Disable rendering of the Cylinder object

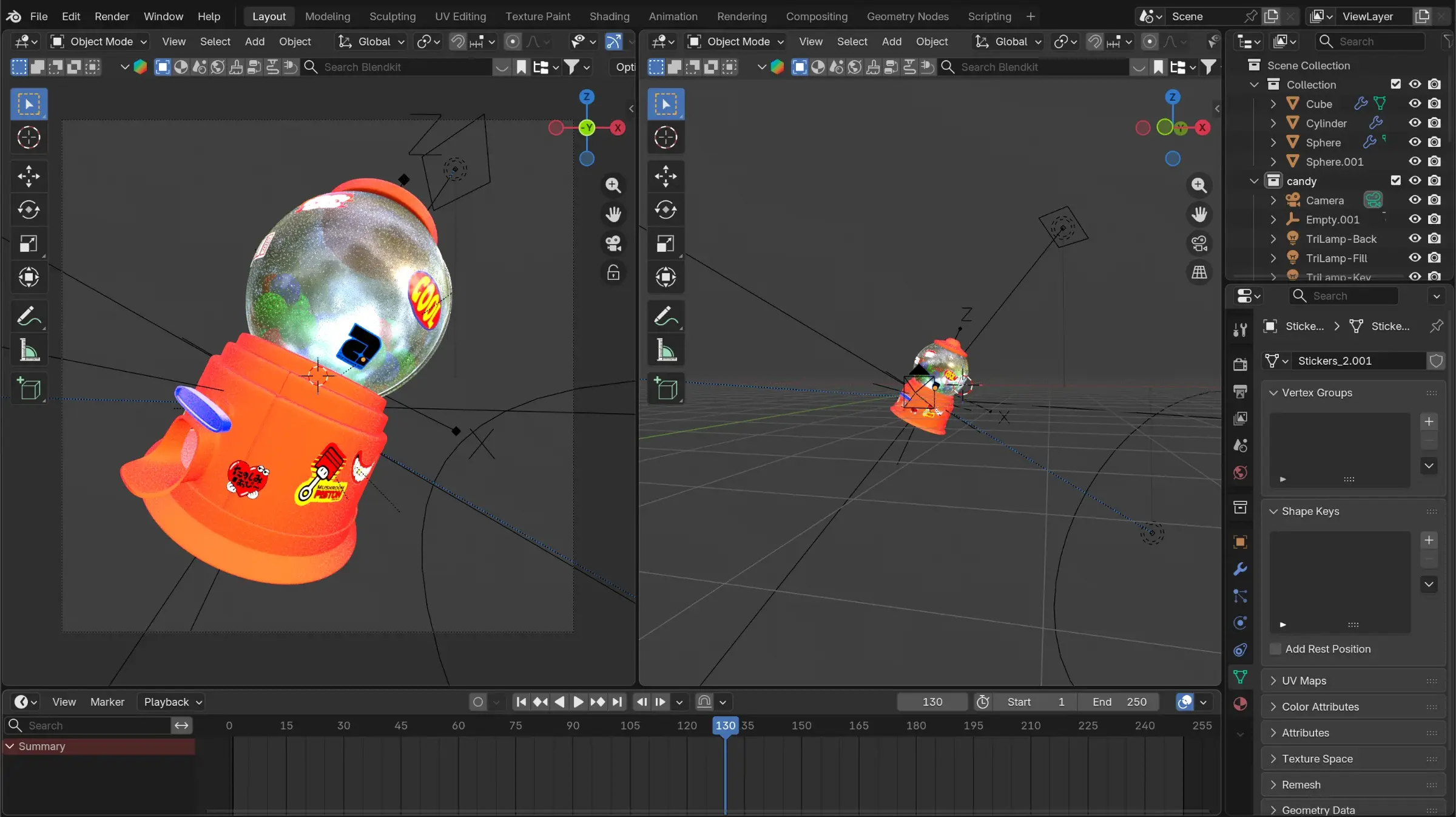[x=1434, y=123]
